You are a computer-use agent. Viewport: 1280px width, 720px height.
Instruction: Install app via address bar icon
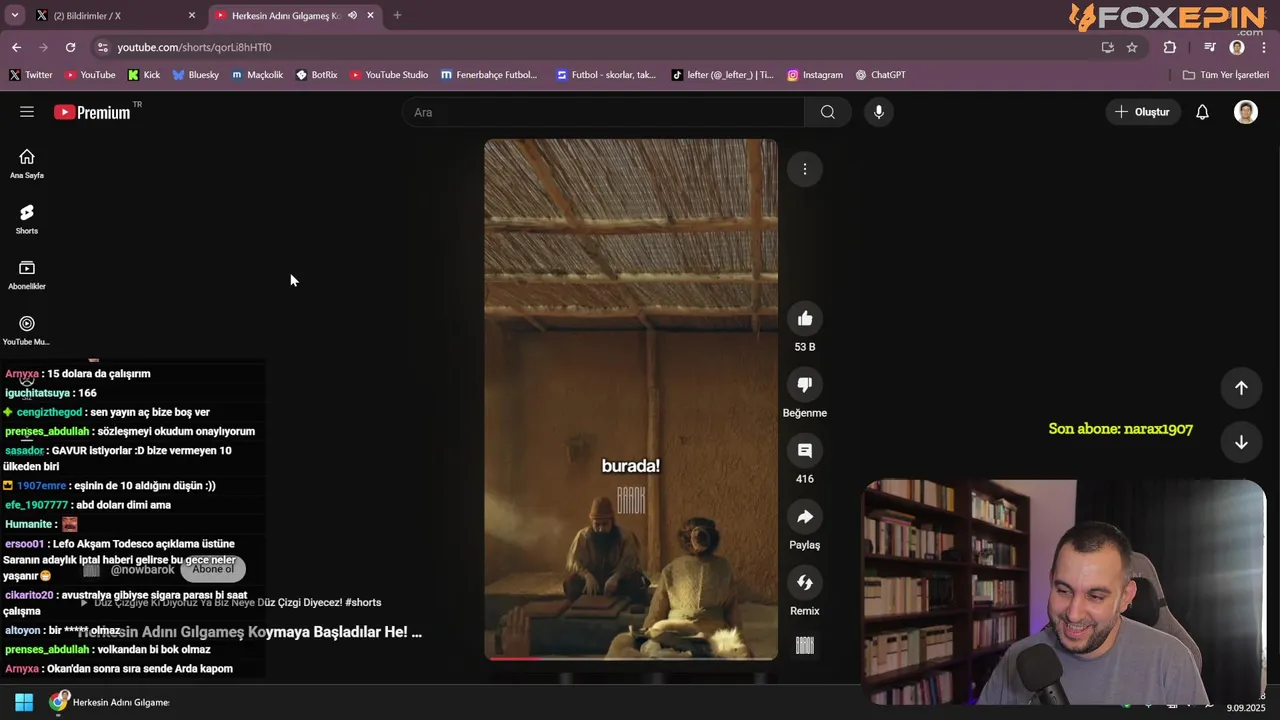[1107, 47]
